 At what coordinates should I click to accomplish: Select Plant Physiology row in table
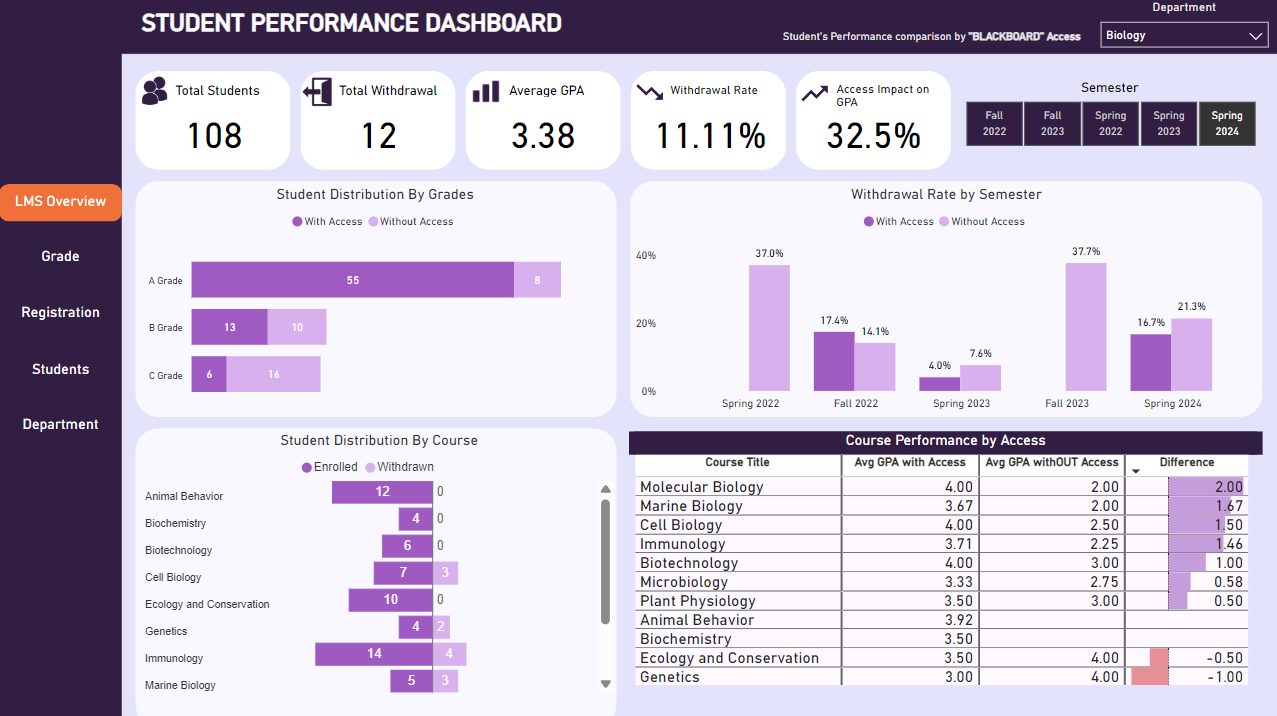[x=941, y=601]
